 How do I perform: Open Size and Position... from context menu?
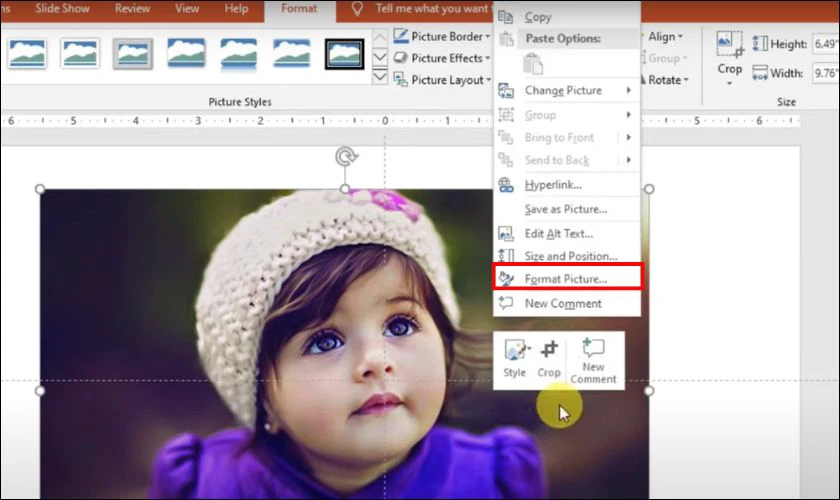point(566,256)
